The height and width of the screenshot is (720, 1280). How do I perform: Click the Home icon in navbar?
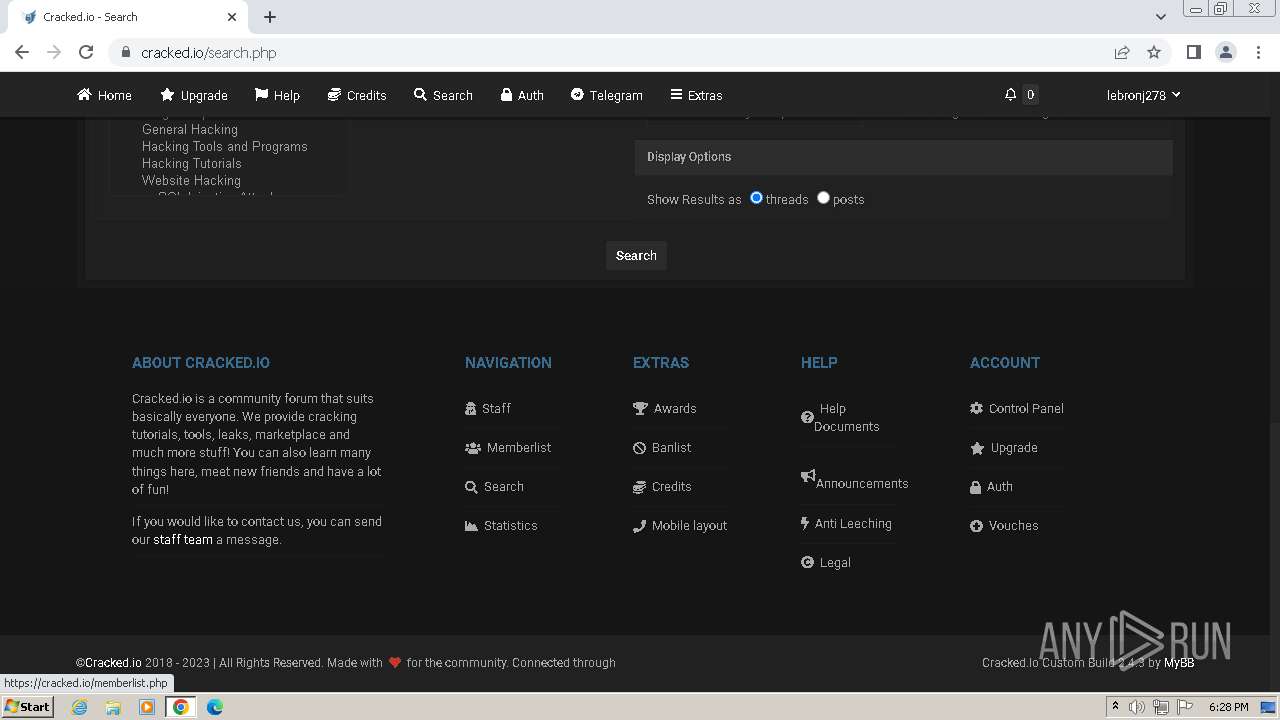[x=84, y=95]
